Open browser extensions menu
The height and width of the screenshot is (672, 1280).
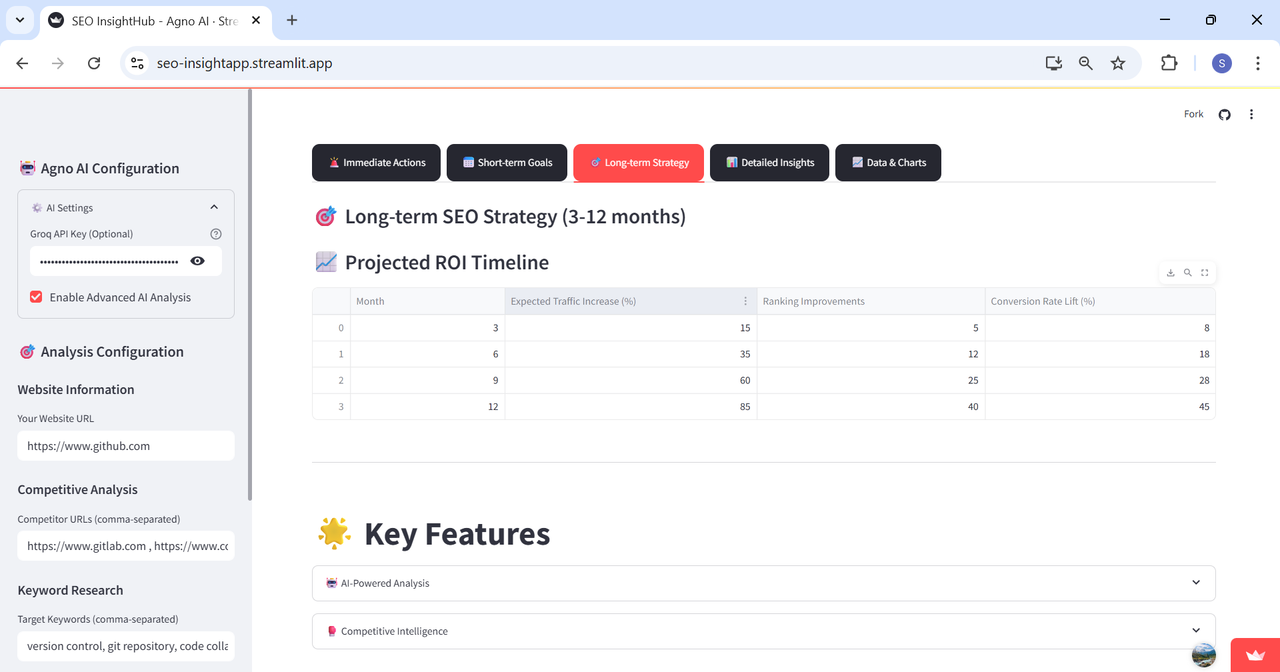pos(1169,63)
